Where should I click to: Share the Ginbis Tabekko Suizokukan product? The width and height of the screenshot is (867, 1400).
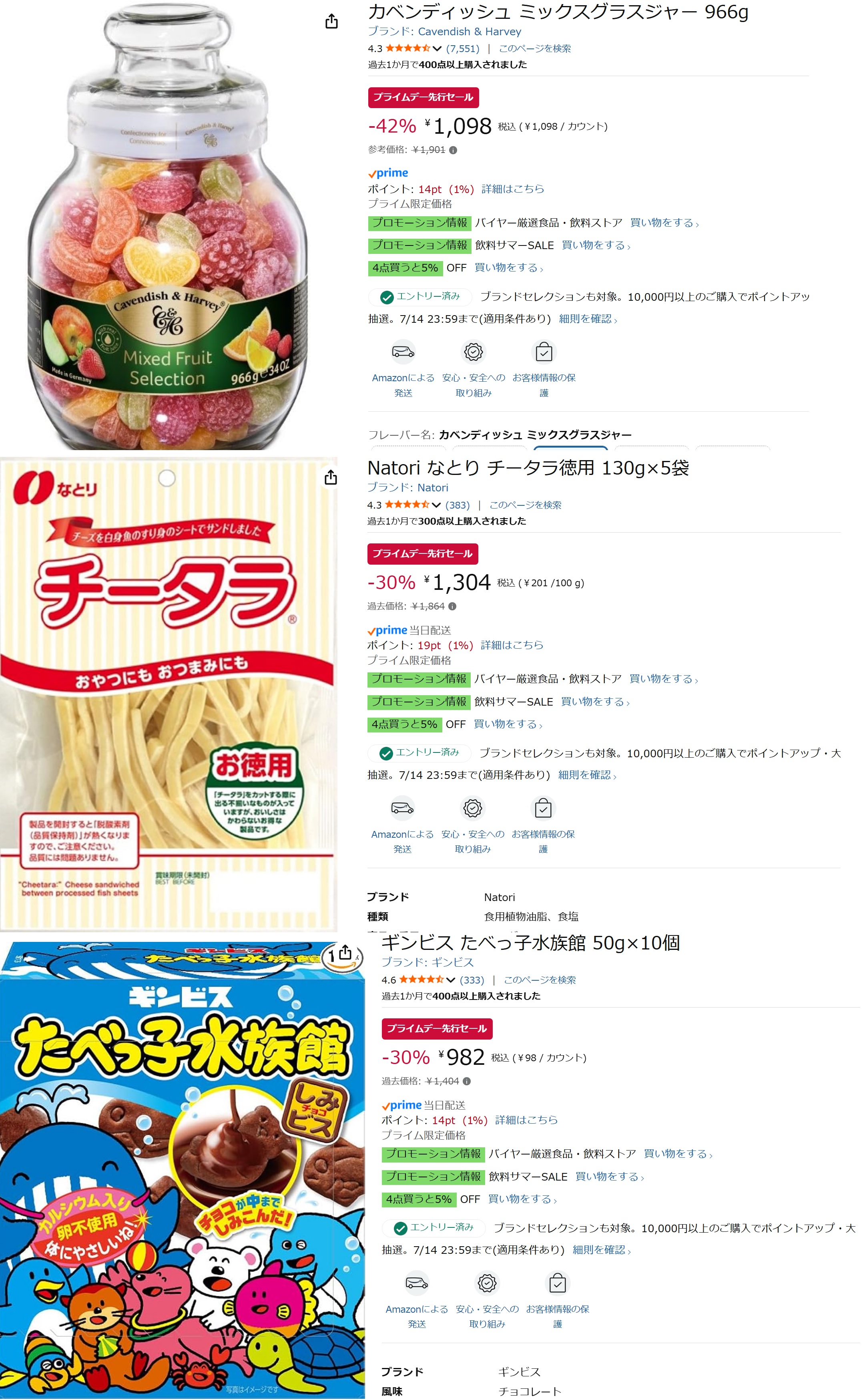[x=345, y=953]
